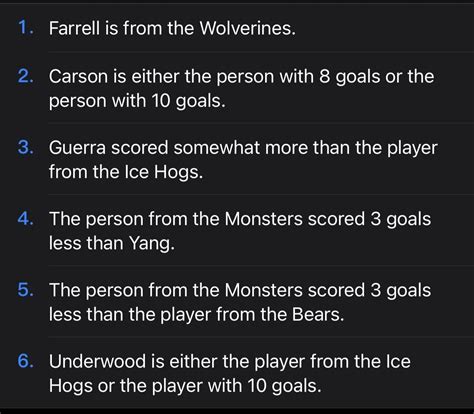Click the name Yang in clue 4
474x414 pixels.
151,243
